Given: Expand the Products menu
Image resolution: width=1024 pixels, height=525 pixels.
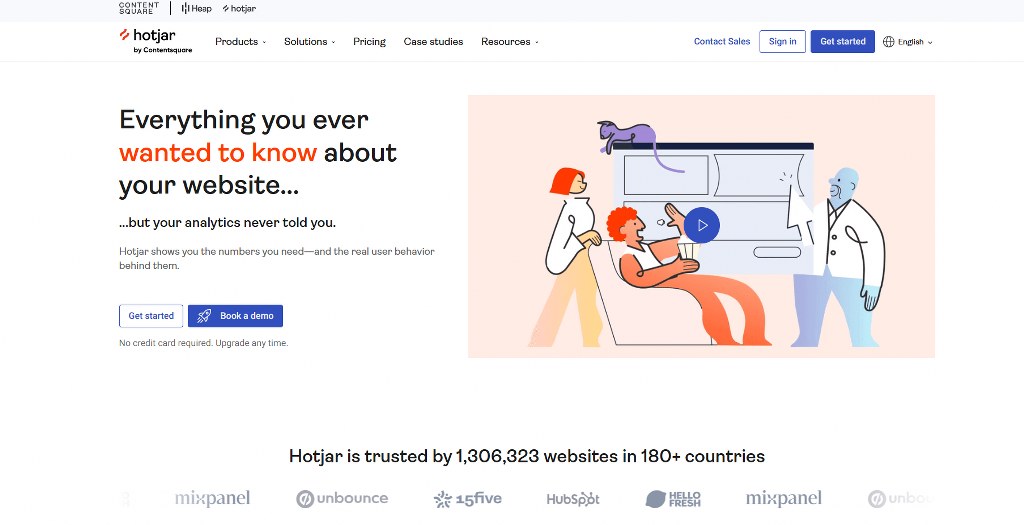Looking at the screenshot, I should [240, 42].
